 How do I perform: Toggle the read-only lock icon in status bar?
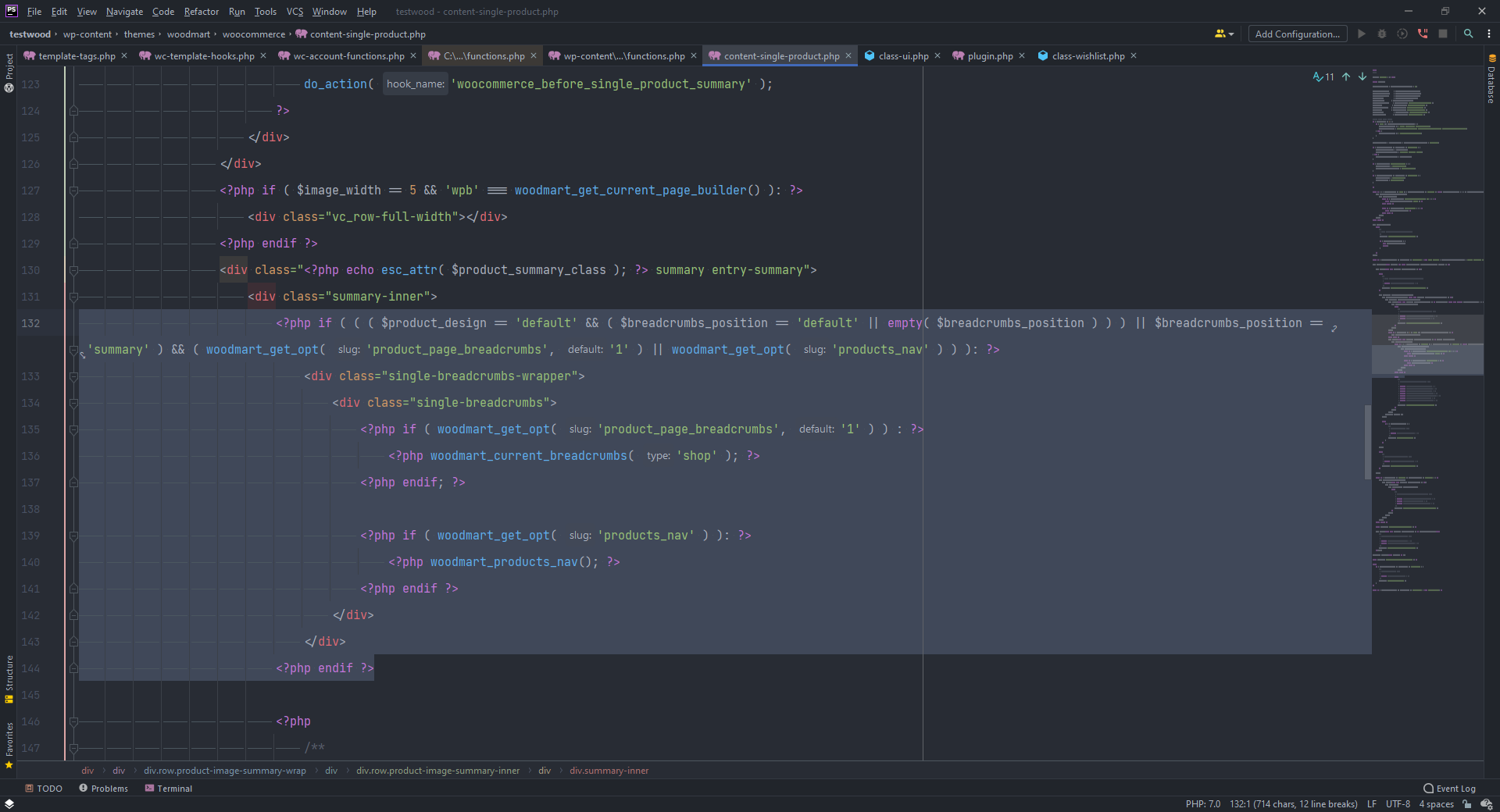(x=1467, y=804)
